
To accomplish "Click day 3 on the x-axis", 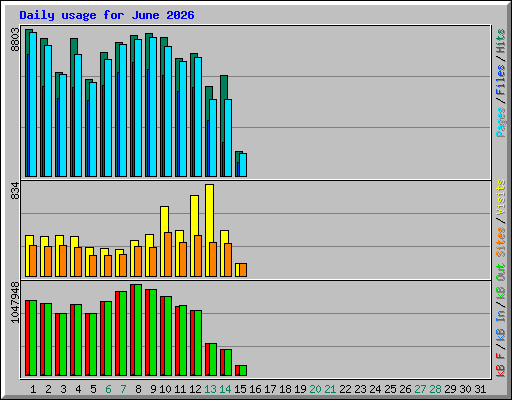I will (x=63, y=389).
